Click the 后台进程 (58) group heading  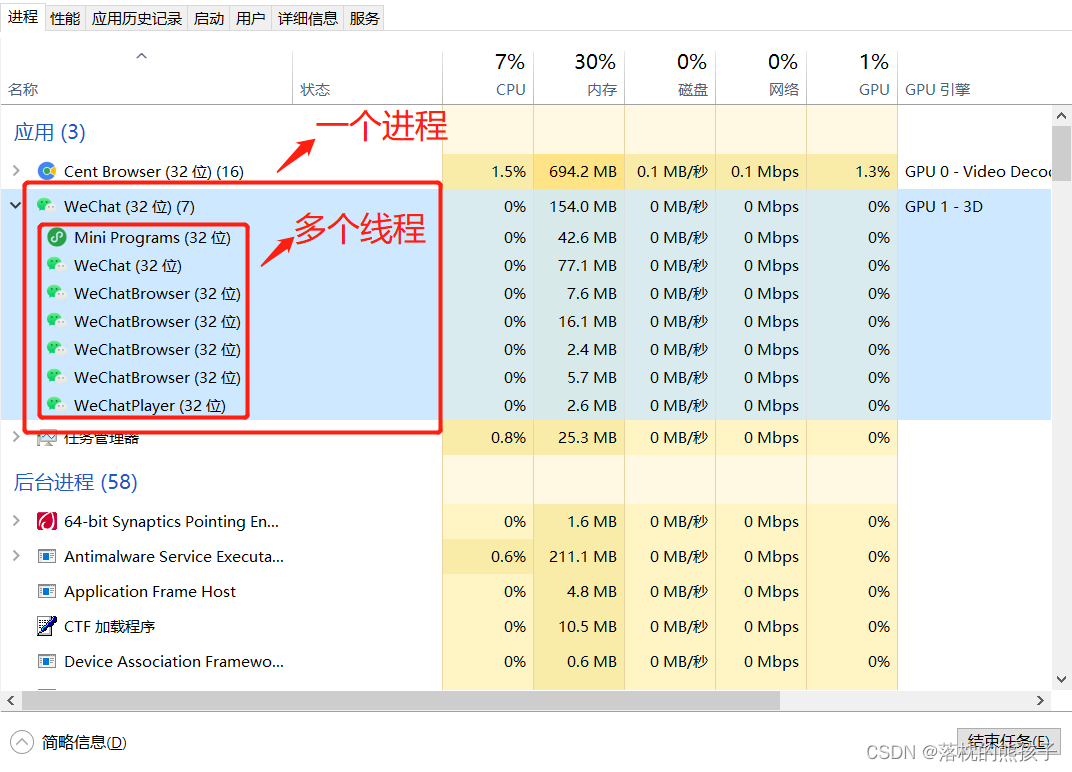pos(75,482)
